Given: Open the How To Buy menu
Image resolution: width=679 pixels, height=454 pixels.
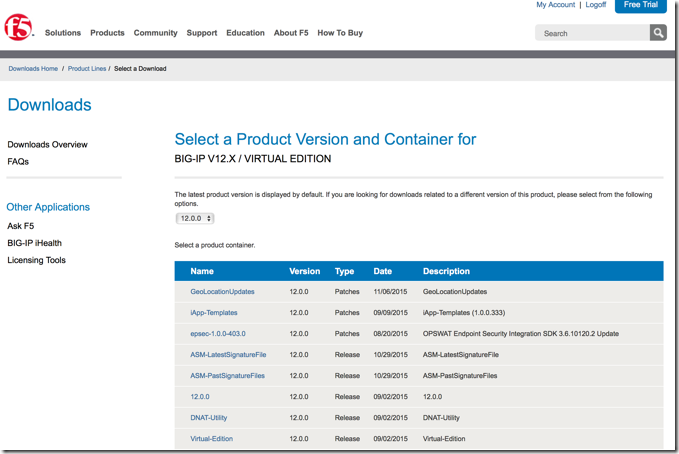Looking at the screenshot, I should [x=340, y=33].
